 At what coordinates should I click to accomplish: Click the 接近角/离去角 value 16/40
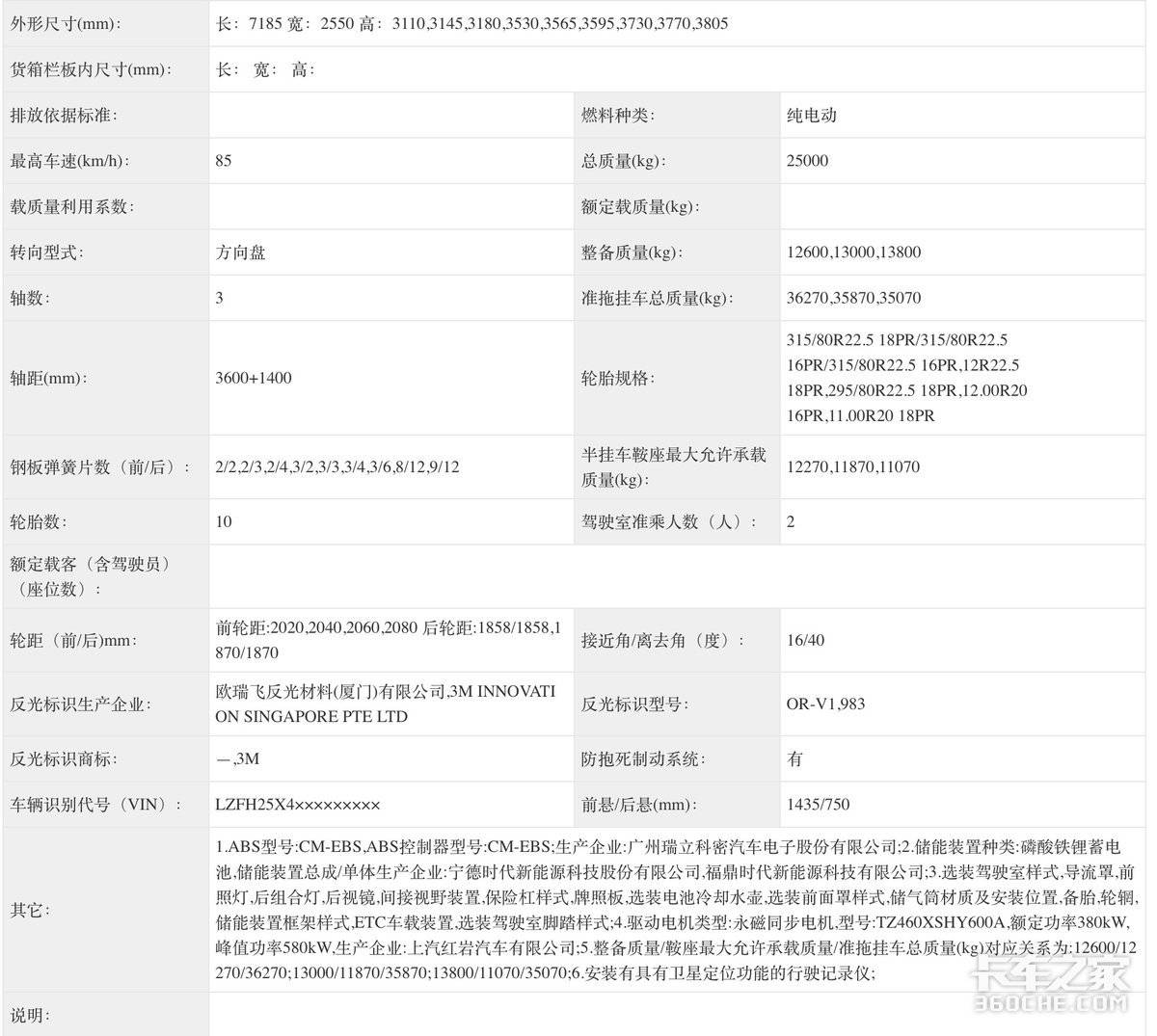pos(805,640)
